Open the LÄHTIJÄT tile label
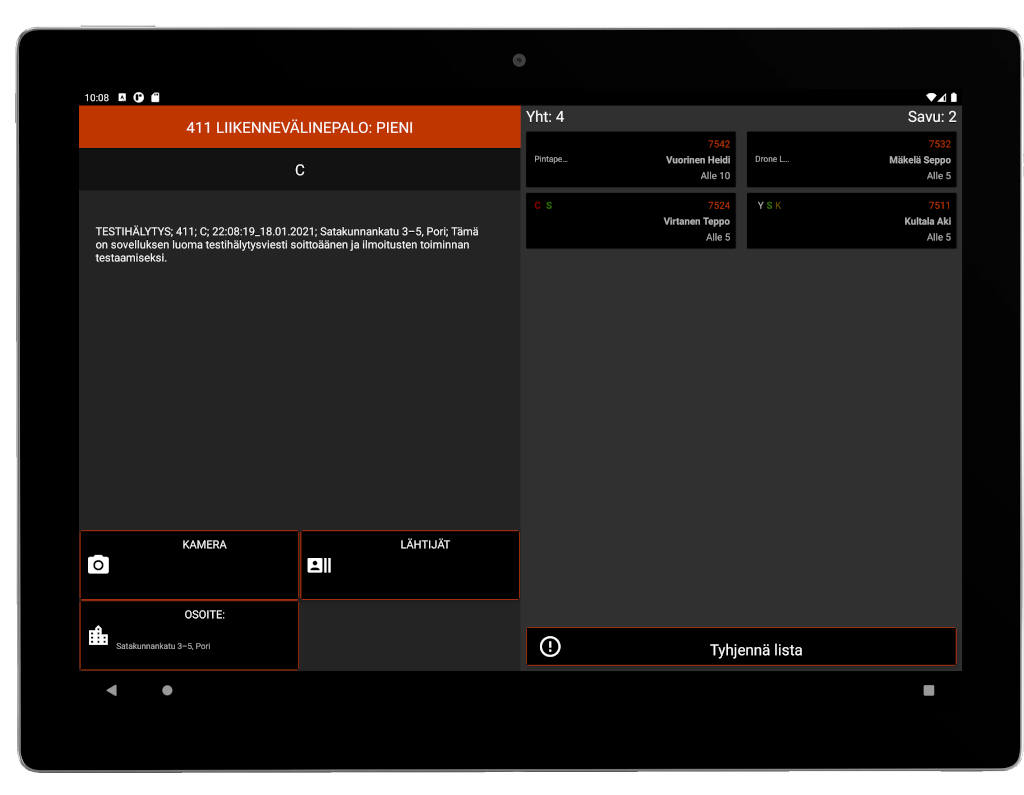 click(x=425, y=545)
